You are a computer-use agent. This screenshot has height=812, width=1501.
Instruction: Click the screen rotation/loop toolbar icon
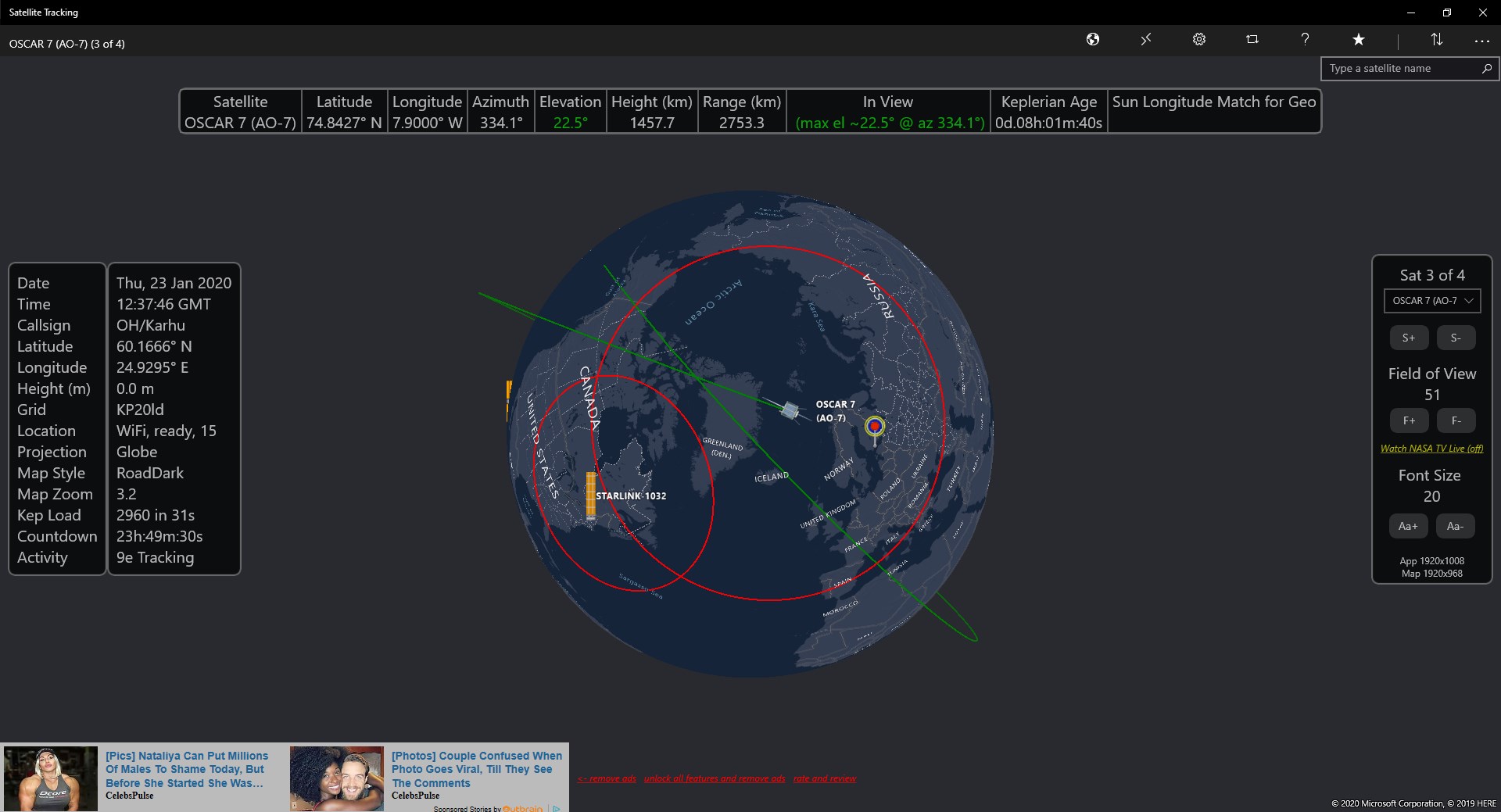1252,39
